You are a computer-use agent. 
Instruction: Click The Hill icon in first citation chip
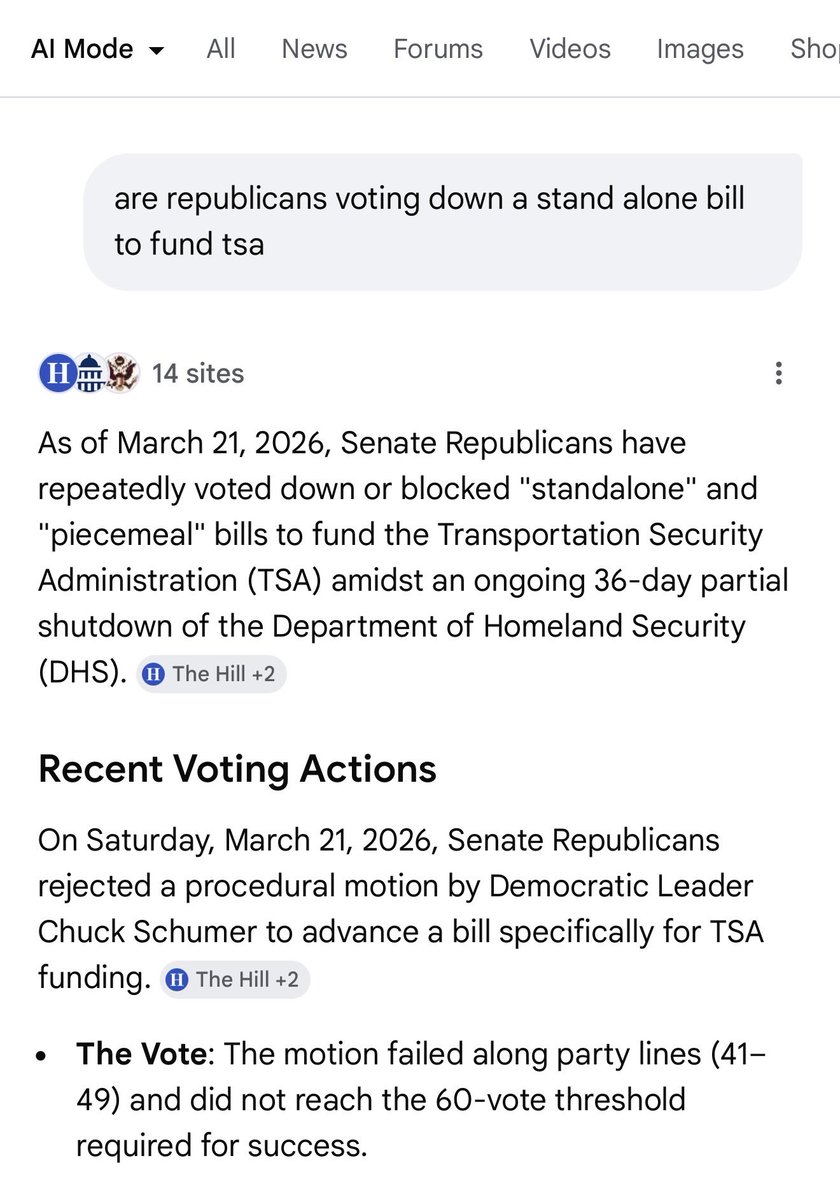pos(155,674)
